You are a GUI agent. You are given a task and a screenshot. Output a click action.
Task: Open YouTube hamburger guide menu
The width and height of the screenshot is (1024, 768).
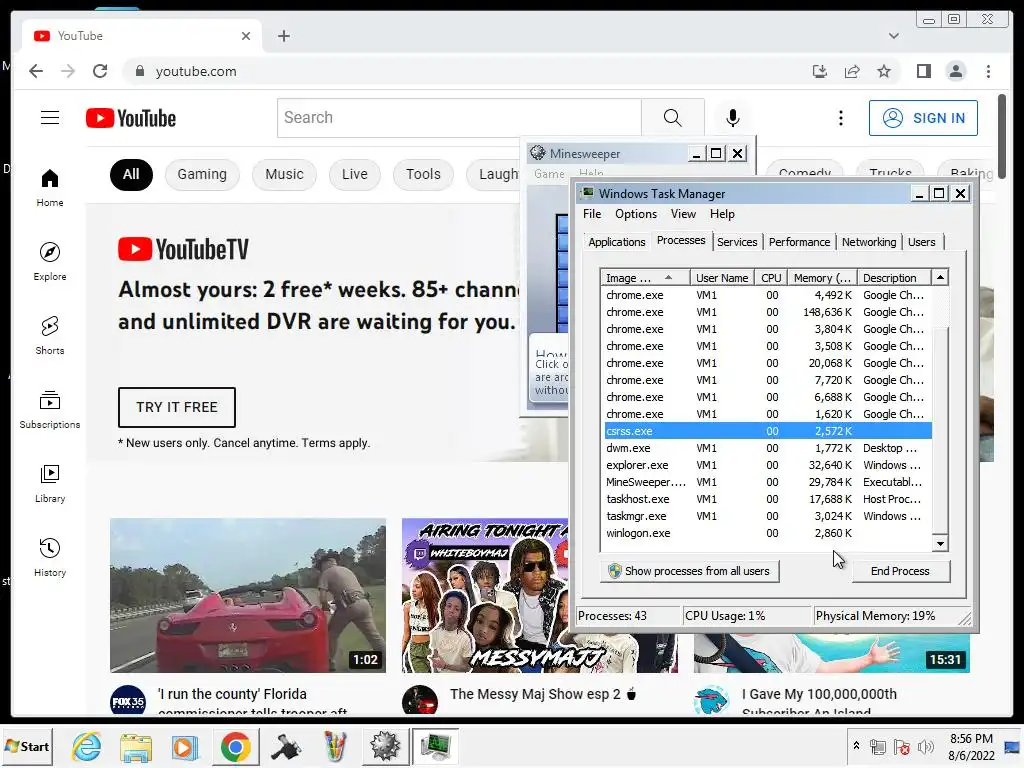pyautogui.click(x=50, y=118)
